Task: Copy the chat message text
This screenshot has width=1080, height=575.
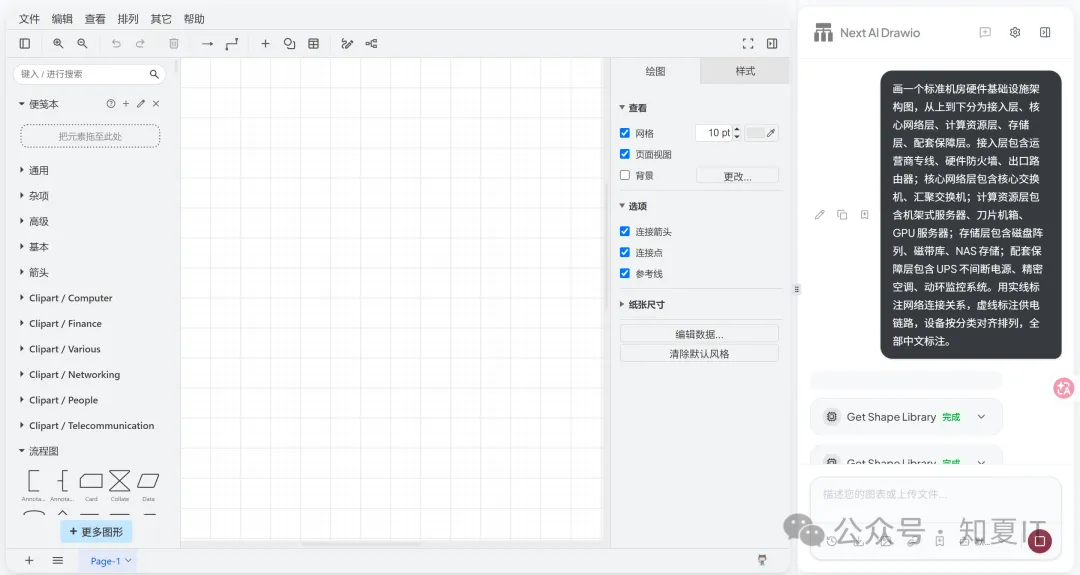Action: click(x=842, y=215)
